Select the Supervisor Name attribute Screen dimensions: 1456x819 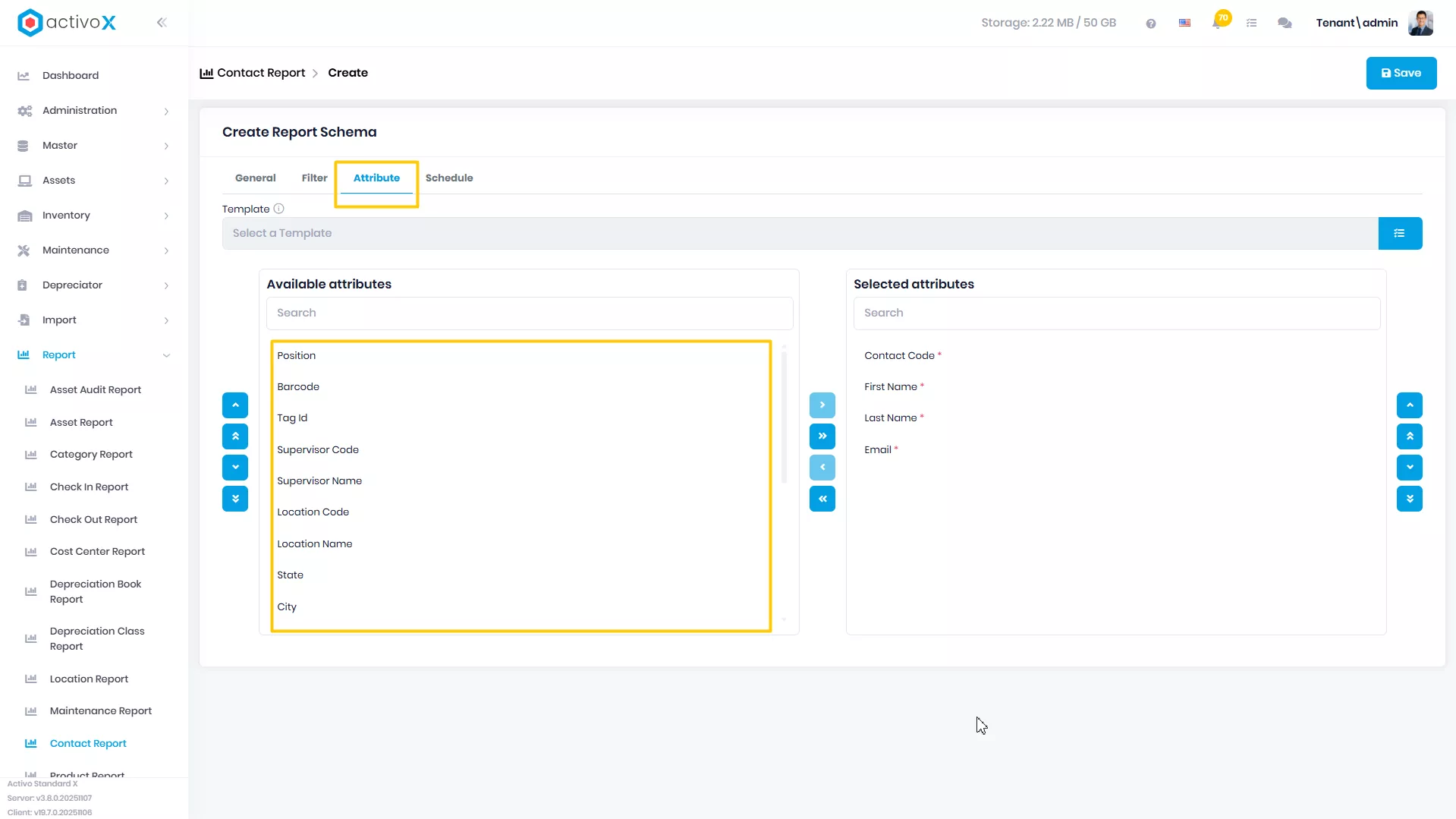319,481
